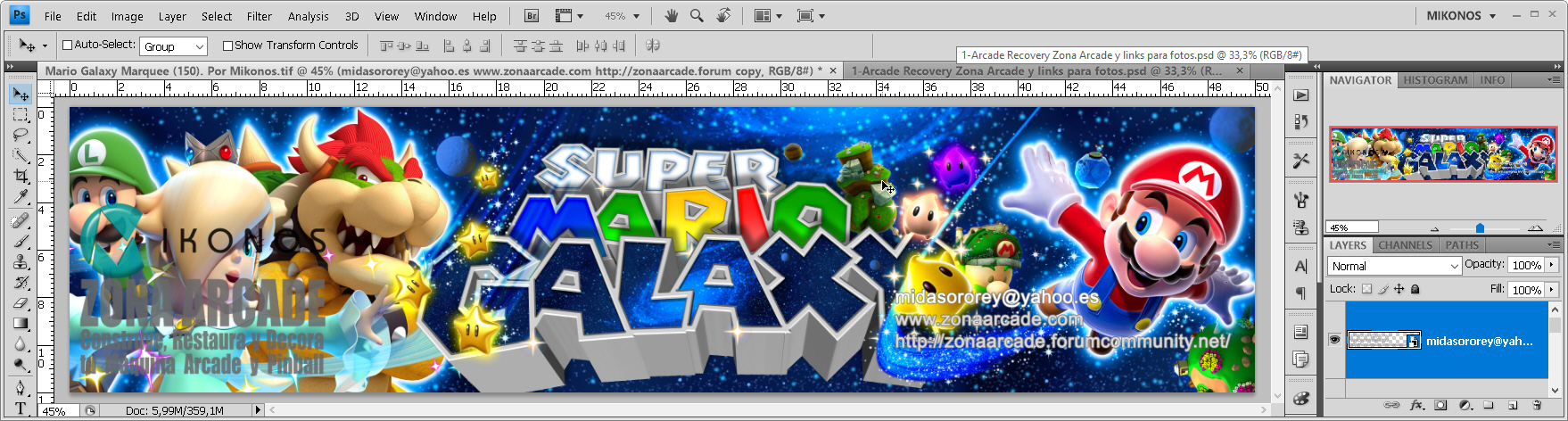The image size is (1568, 421).
Task: Select the History Brush tool
Action: pos(21,282)
